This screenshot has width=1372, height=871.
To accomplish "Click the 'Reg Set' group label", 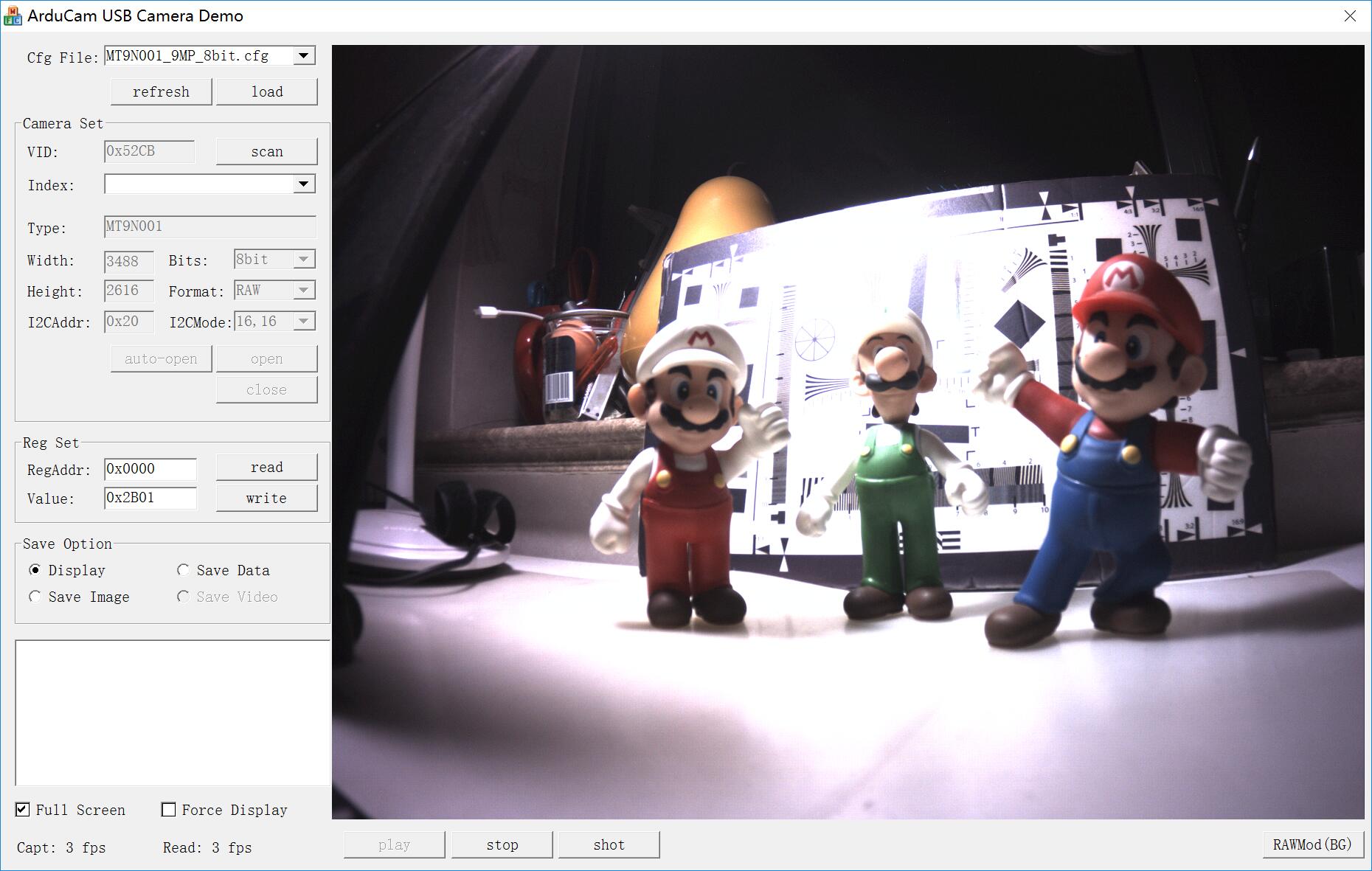I will 51,443.
